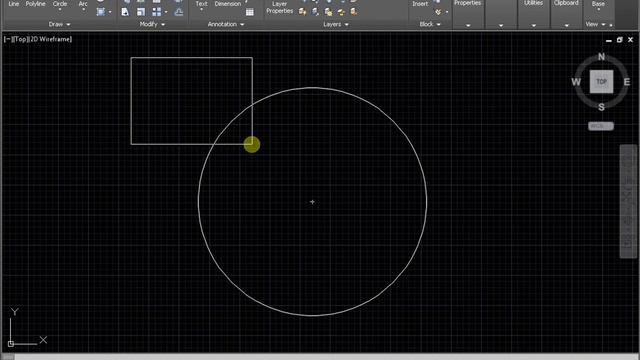
Task: Expand the Modify panel
Action: [152, 24]
